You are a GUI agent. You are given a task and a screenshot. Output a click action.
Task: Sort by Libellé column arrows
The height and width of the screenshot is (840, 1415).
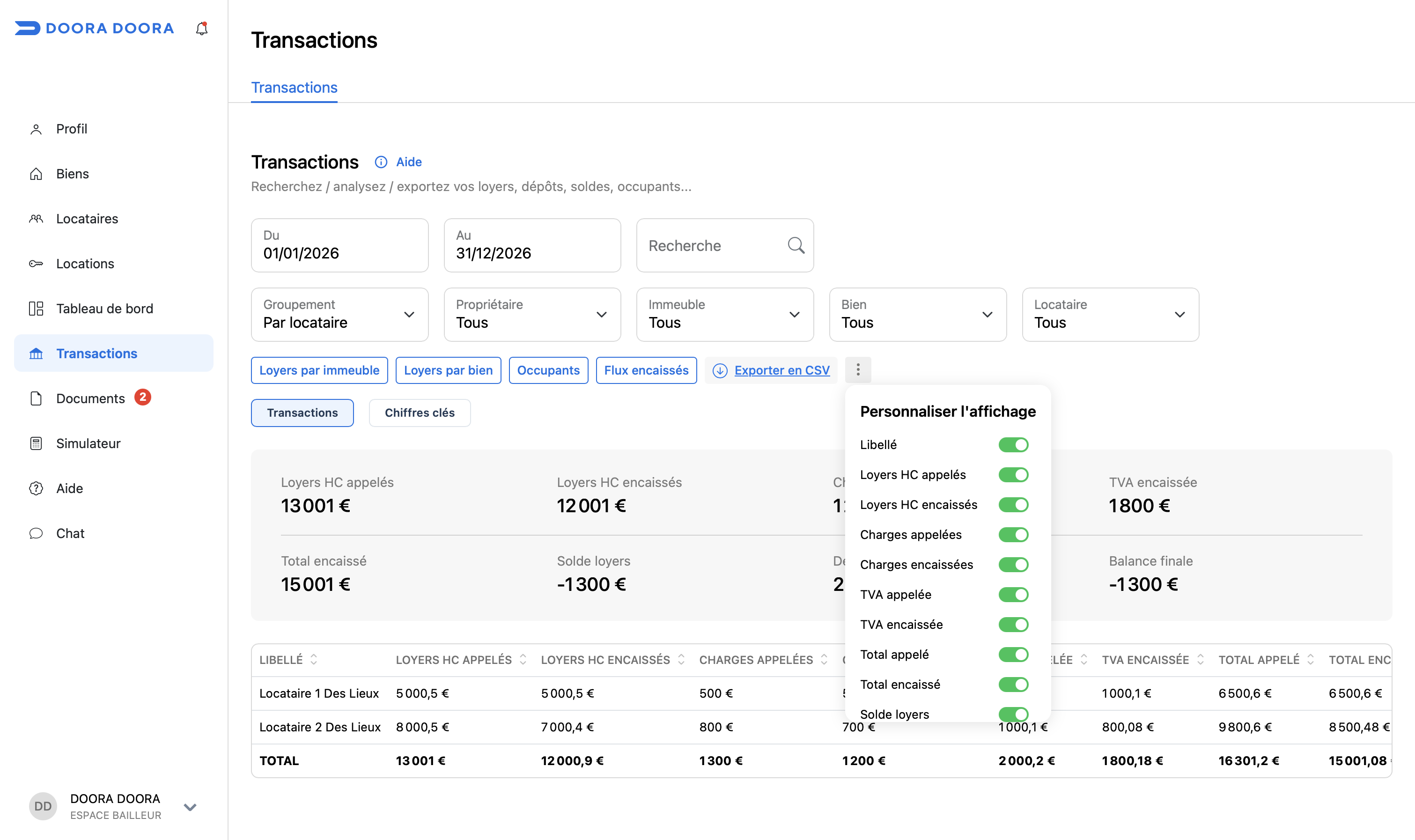click(x=314, y=659)
